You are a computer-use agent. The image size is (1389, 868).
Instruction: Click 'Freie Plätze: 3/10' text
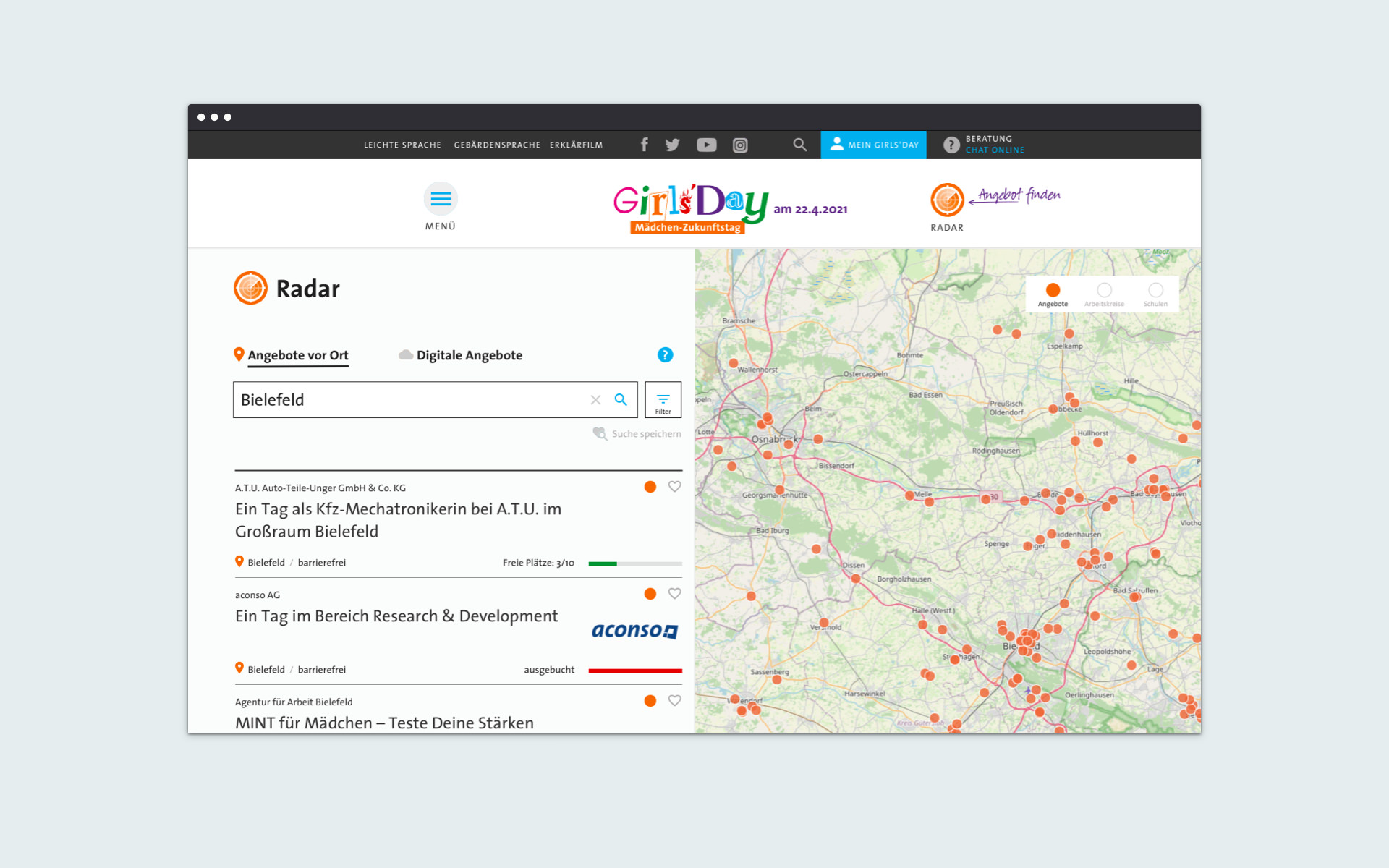point(538,563)
